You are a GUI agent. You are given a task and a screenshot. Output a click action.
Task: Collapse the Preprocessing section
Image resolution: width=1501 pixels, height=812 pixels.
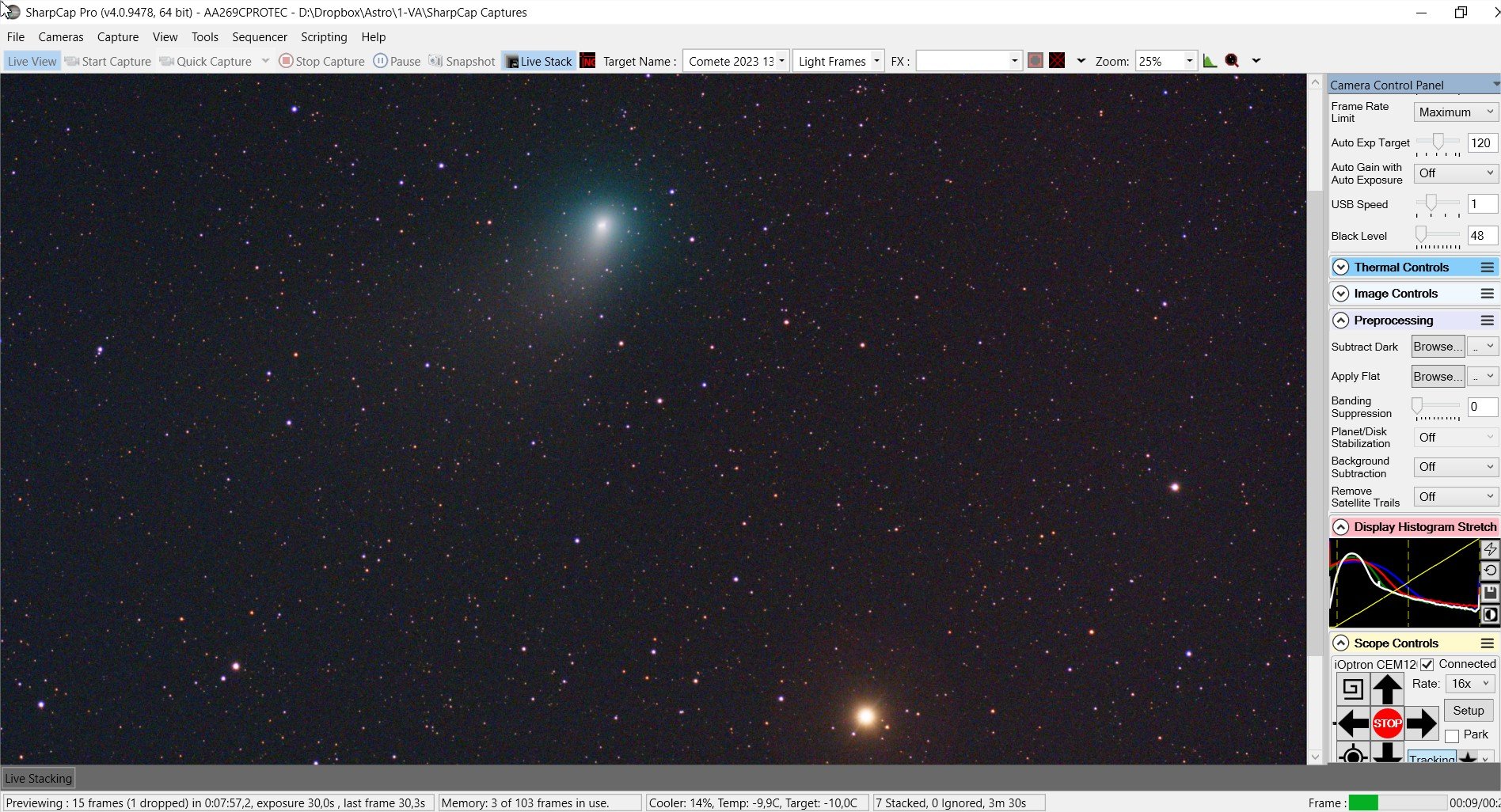pyautogui.click(x=1340, y=321)
